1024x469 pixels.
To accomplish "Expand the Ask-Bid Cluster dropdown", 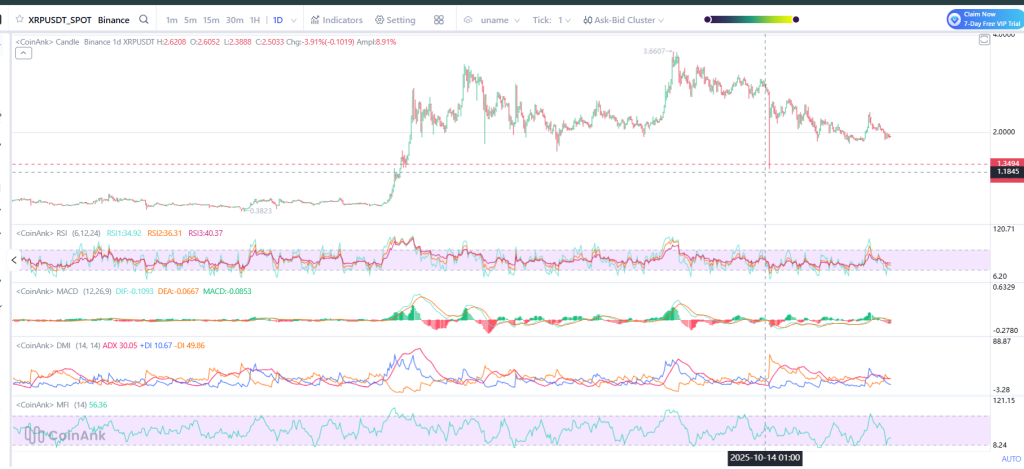I will pos(624,20).
